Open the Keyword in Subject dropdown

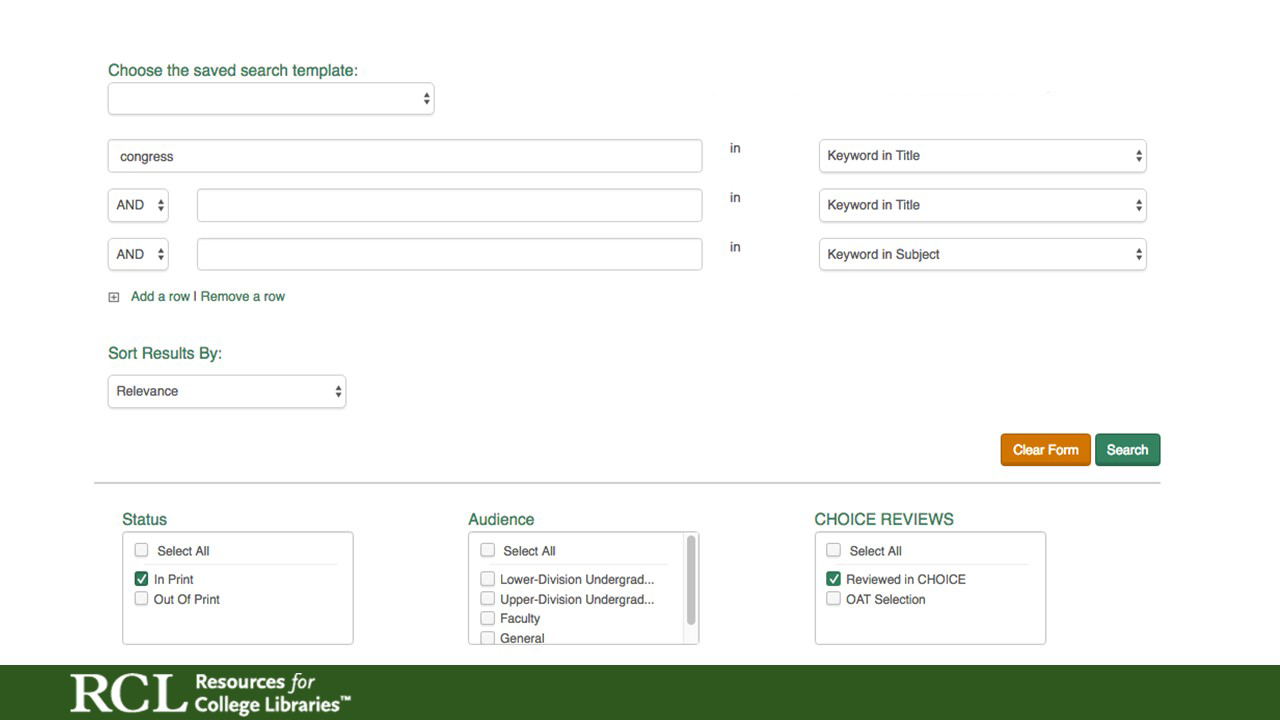tap(982, 254)
